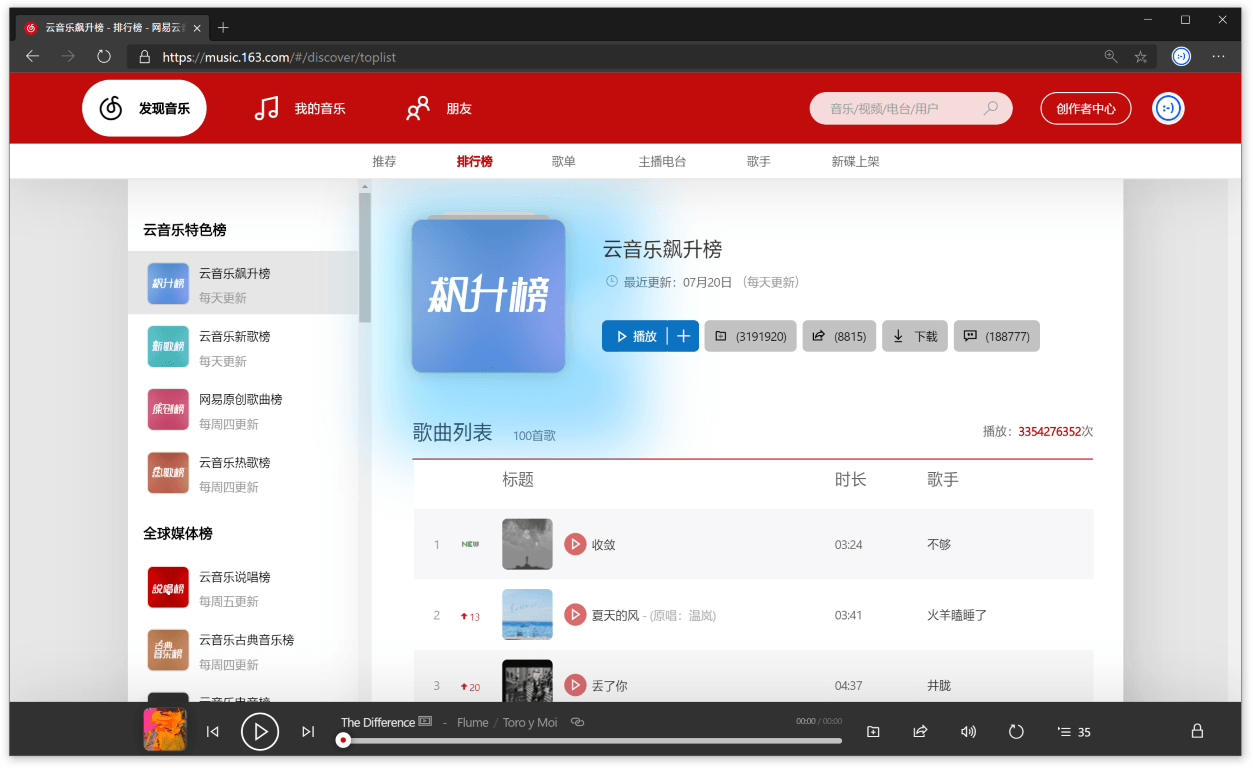Screen dimensions: 1253x768
Task: Open a new browser tab
Action: pyautogui.click(x=223, y=28)
